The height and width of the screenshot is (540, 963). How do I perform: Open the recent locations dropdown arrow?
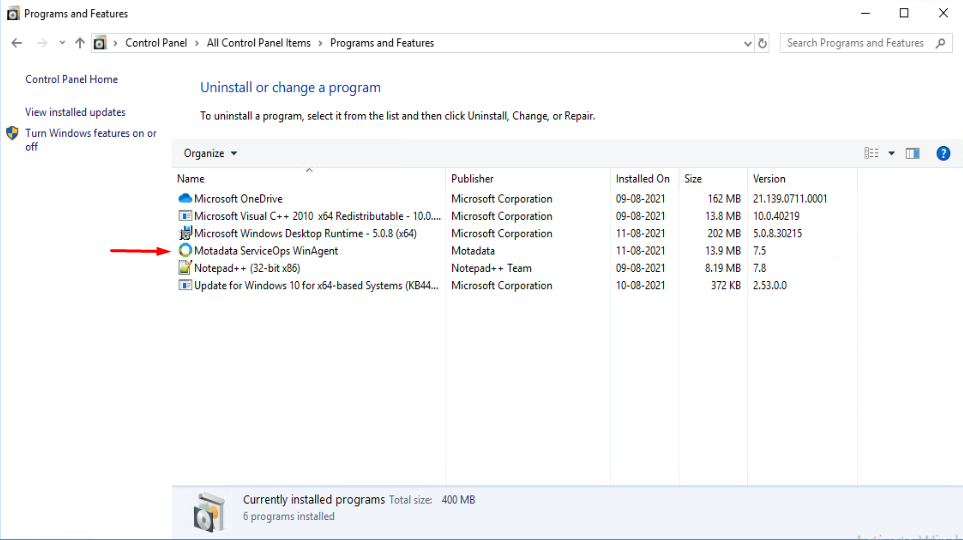[62, 43]
